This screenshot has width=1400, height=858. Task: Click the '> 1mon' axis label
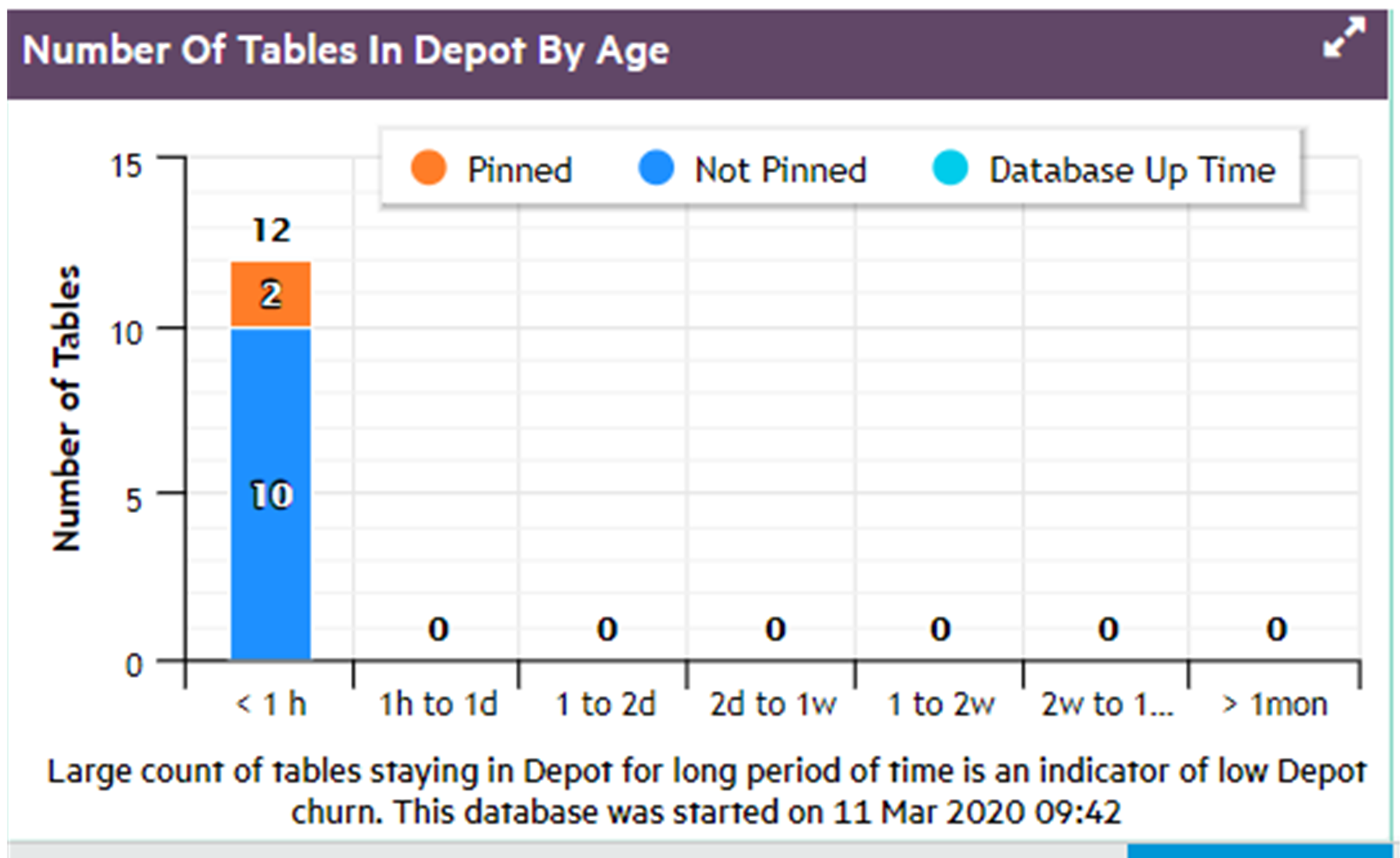[1275, 704]
